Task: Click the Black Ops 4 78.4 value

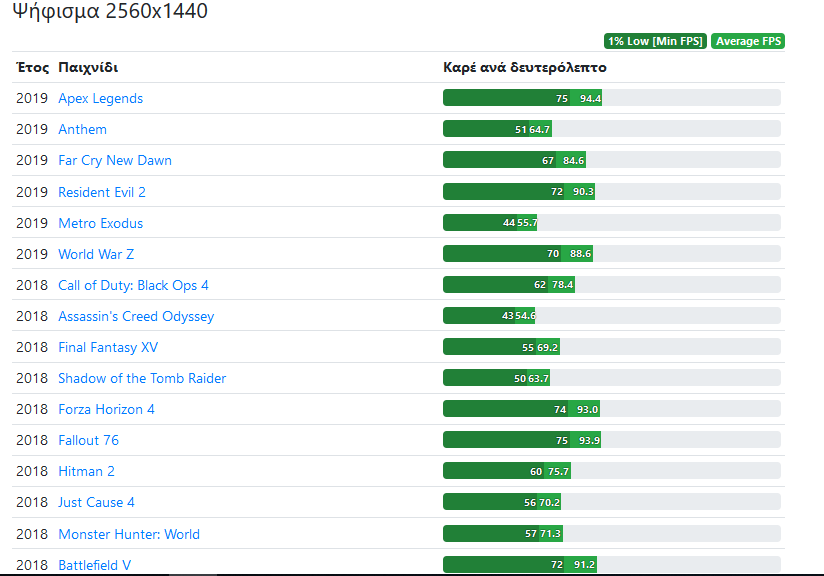Action: pyautogui.click(x=562, y=285)
